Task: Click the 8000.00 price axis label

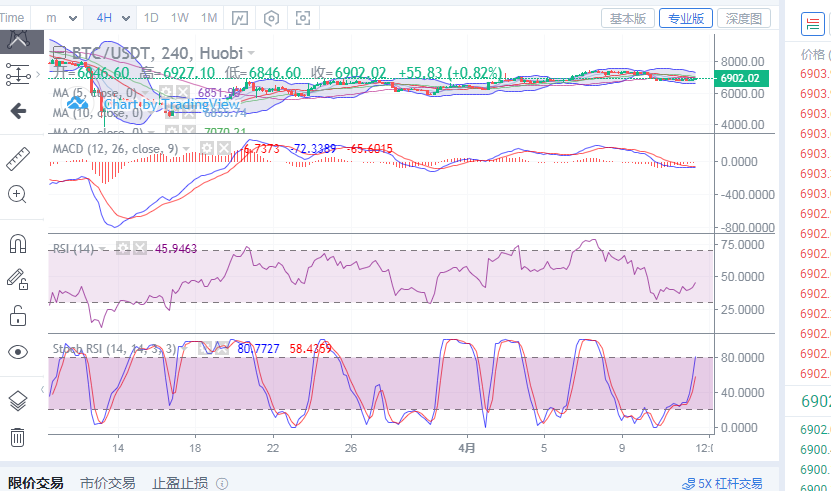Action: coord(742,62)
